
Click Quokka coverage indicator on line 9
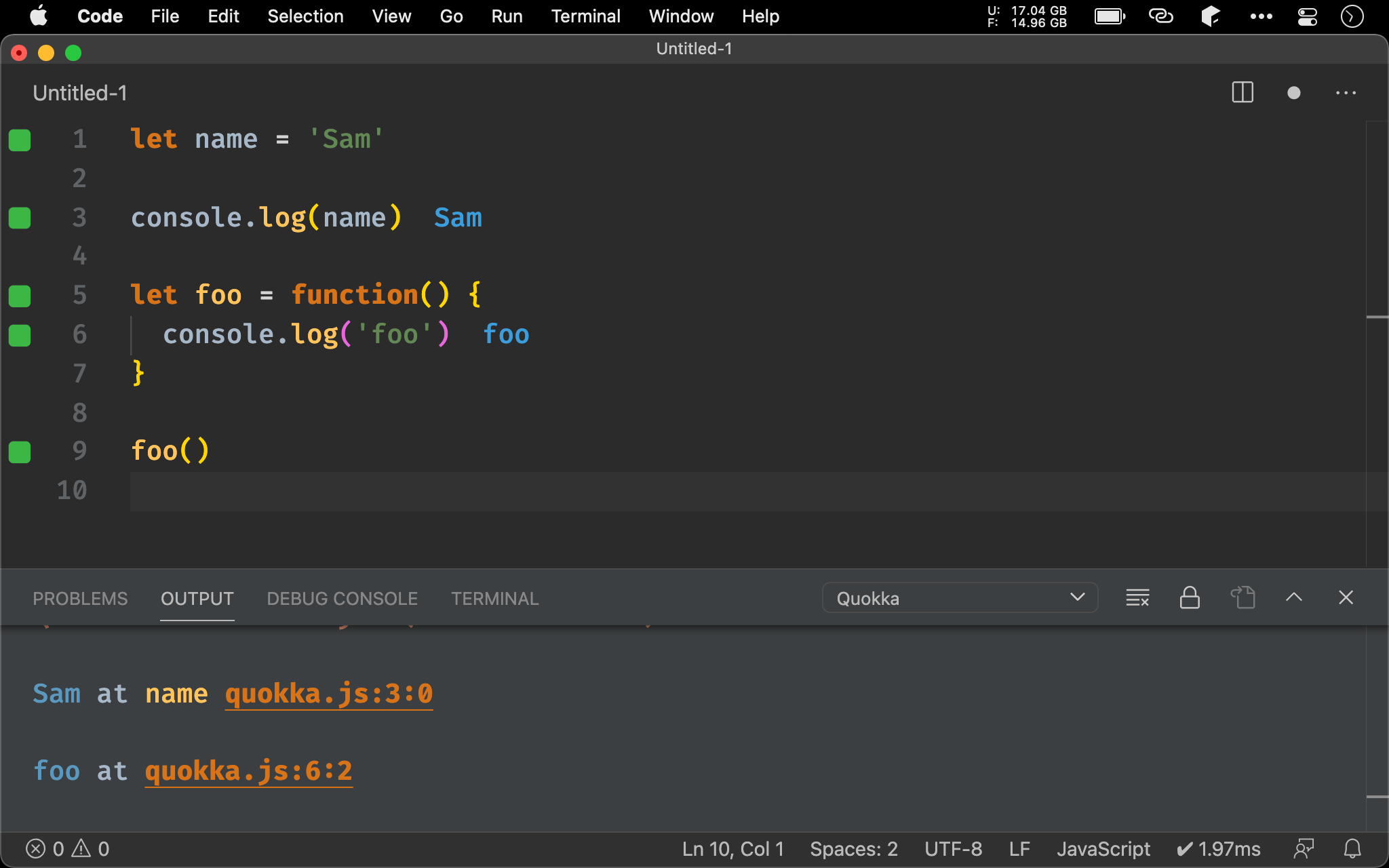[x=20, y=452]
